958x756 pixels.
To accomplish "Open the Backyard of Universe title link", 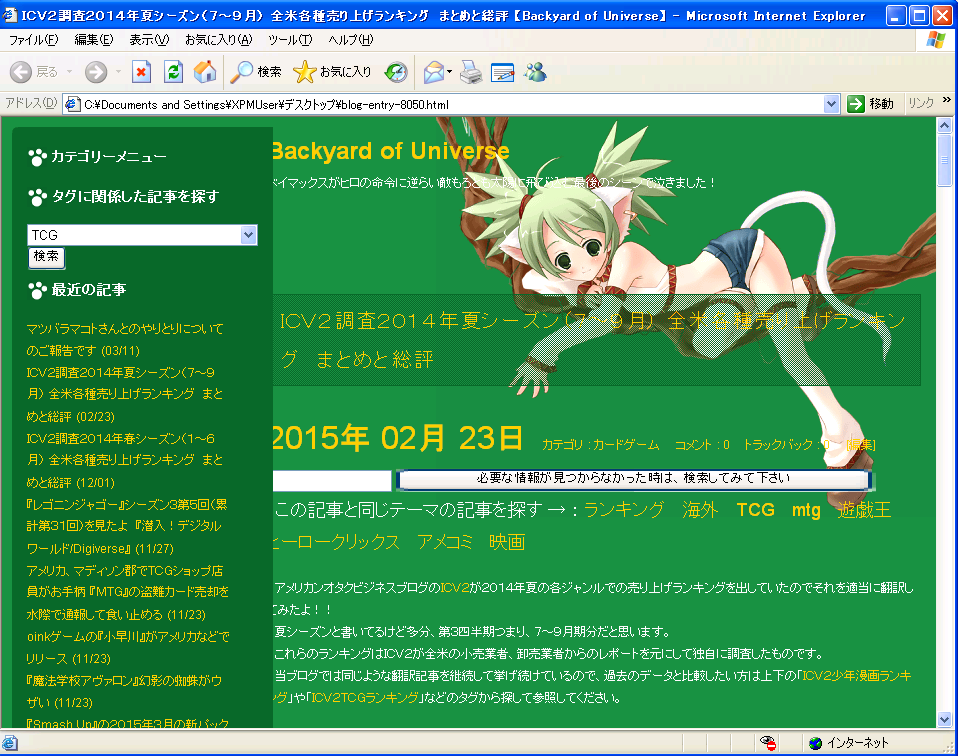I will pyautogui.click(x=391, y=151).
